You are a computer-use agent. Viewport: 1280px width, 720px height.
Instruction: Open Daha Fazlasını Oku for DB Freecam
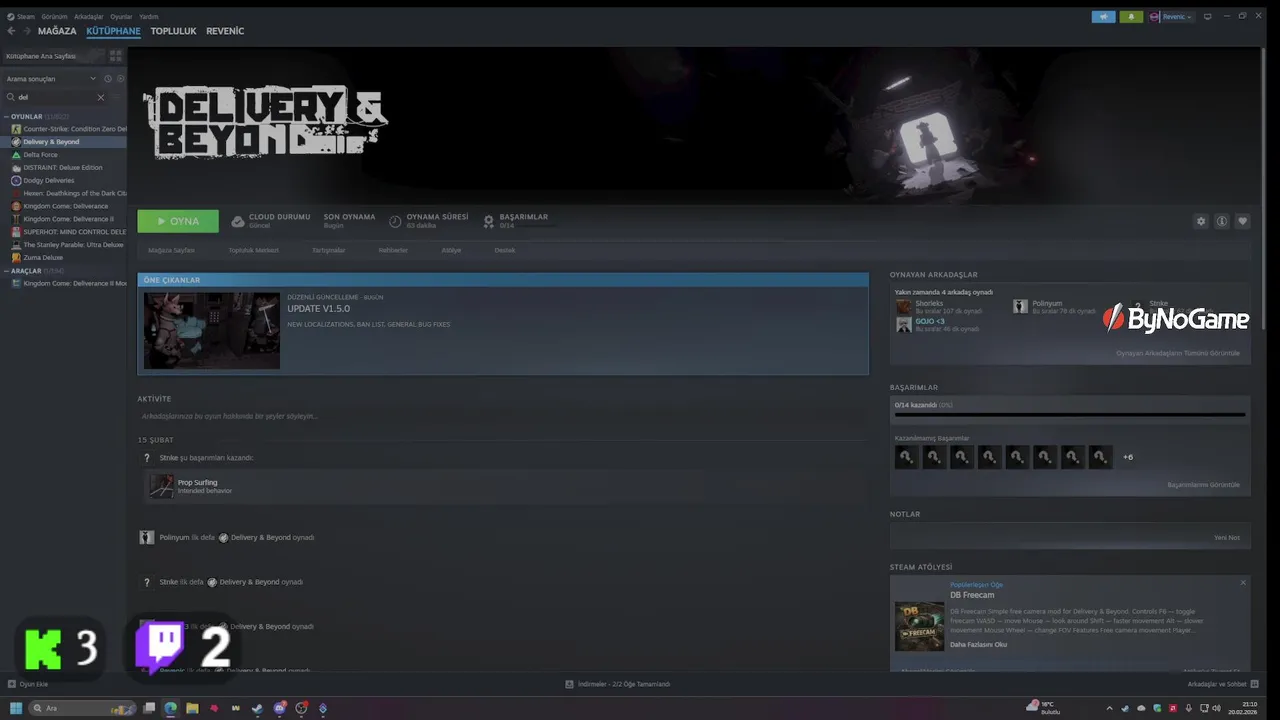pyautogui.click(x=978, y=644)
